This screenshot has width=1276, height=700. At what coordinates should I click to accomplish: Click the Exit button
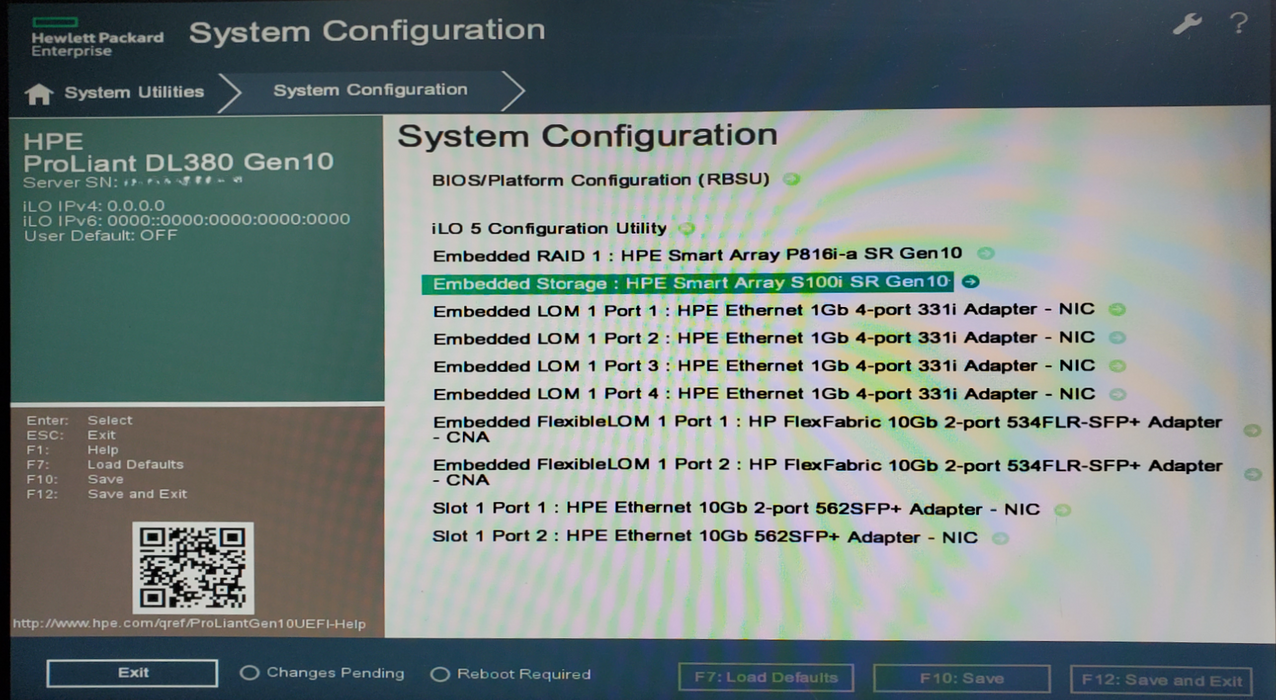[x=132, y=673]
